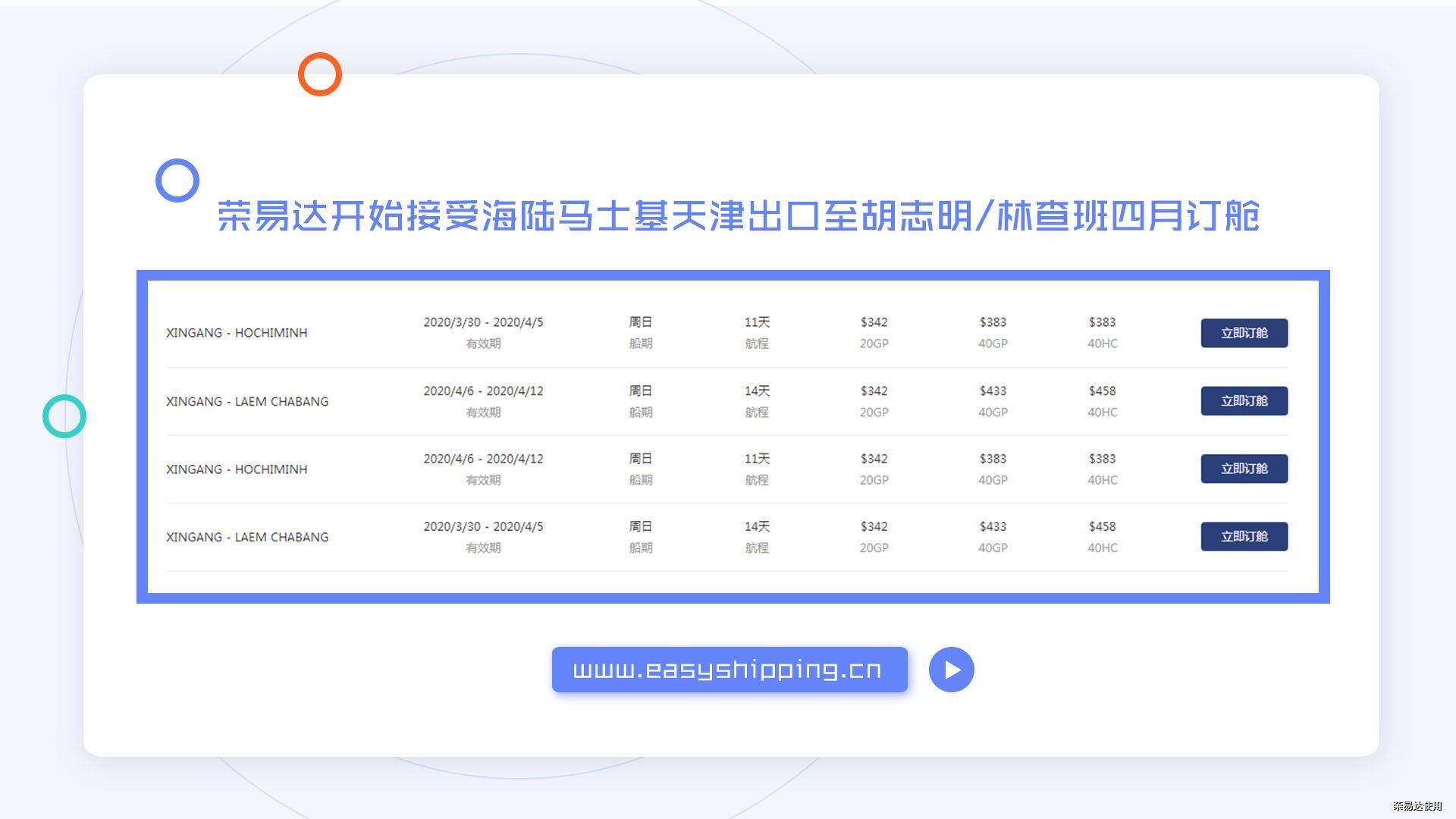The width and height of the screenshot is (1456, 819).
Task: Click $433 40GP price in fourth row
Action: click(993, 526)
